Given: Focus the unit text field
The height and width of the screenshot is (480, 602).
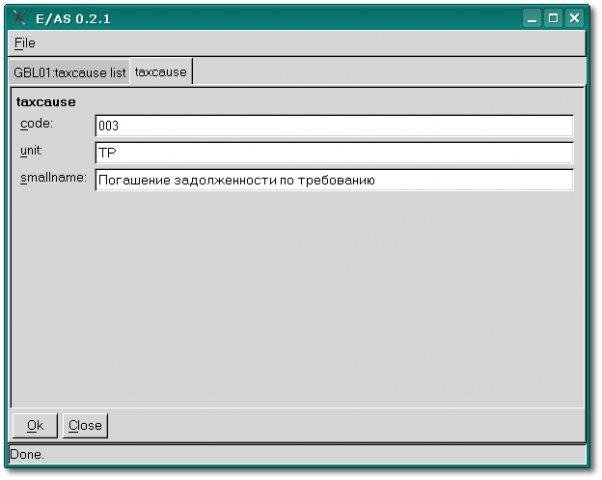Looking at the screenshot, I should coord(334,153).
